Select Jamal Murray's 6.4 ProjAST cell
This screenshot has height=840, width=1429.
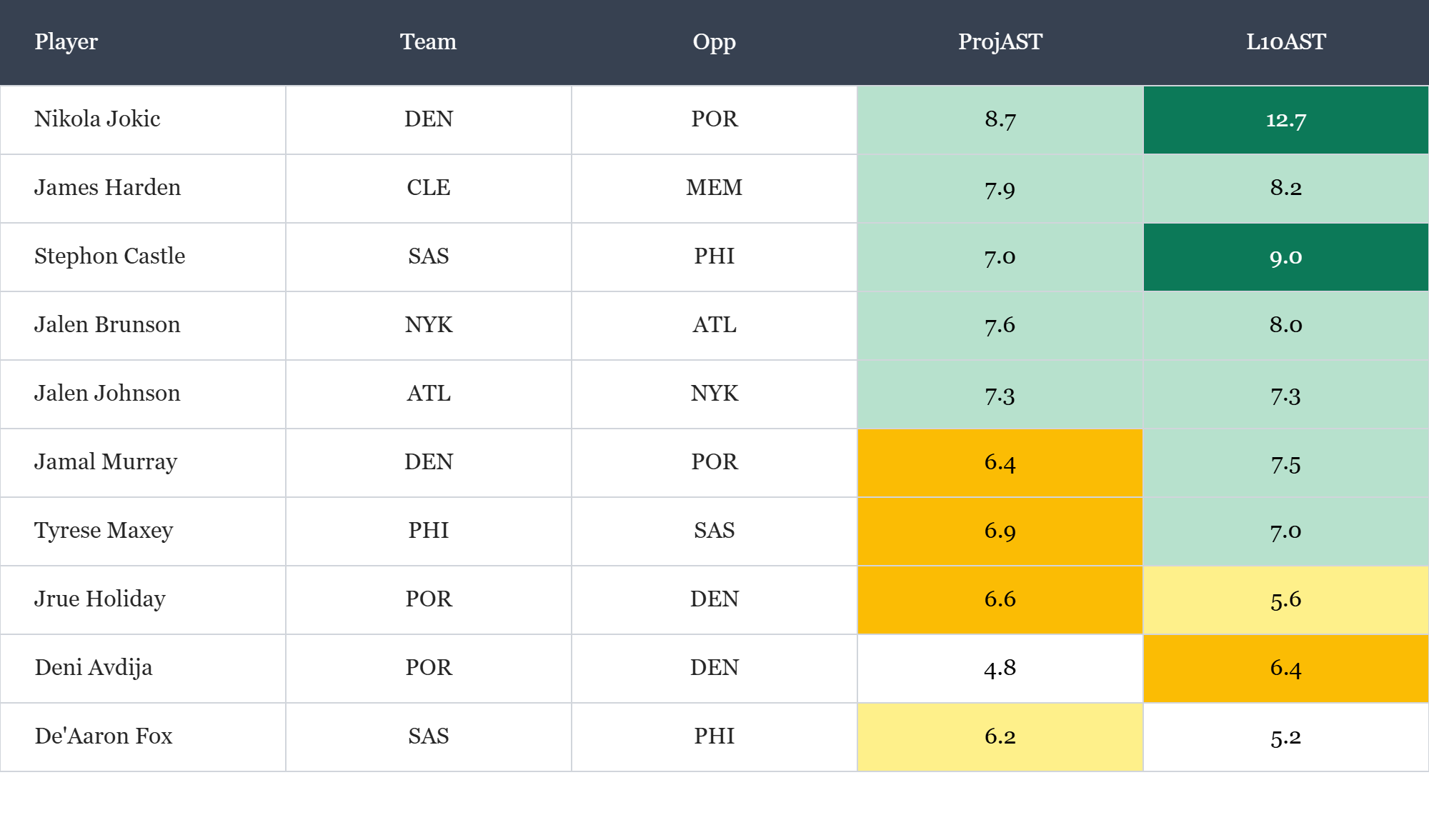pyautogui.click(x=1000, y=463)
